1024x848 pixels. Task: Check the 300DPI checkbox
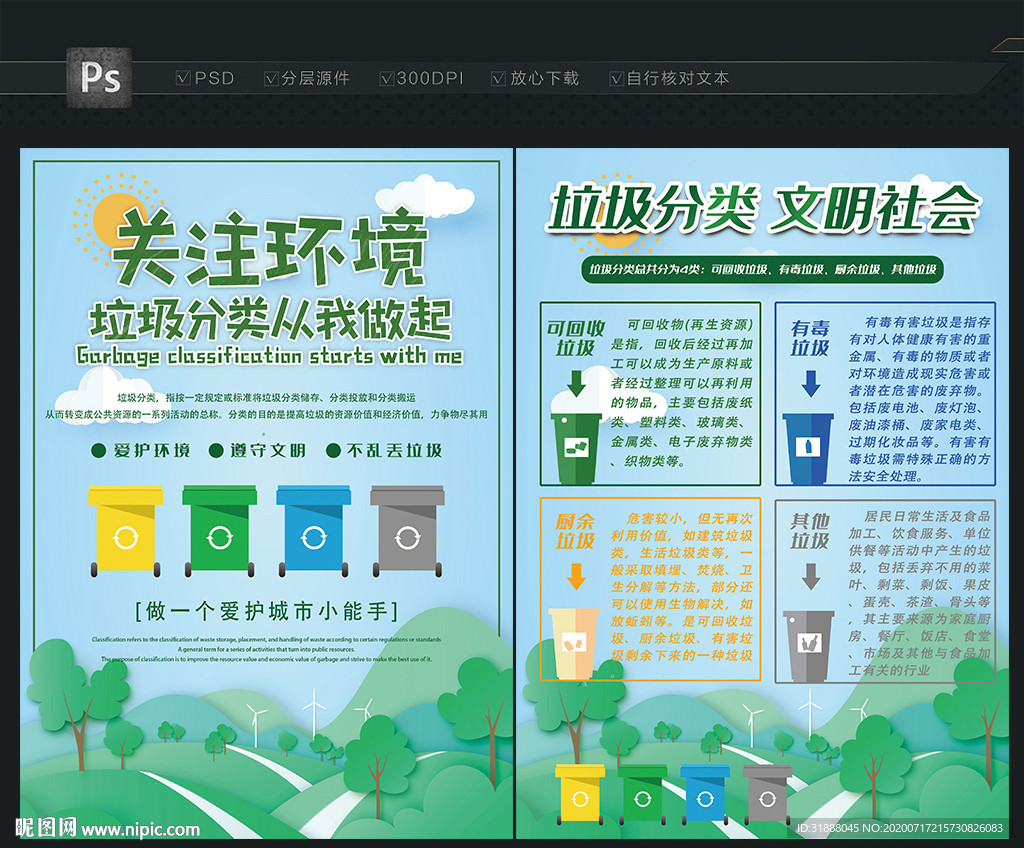coord(386,78)
